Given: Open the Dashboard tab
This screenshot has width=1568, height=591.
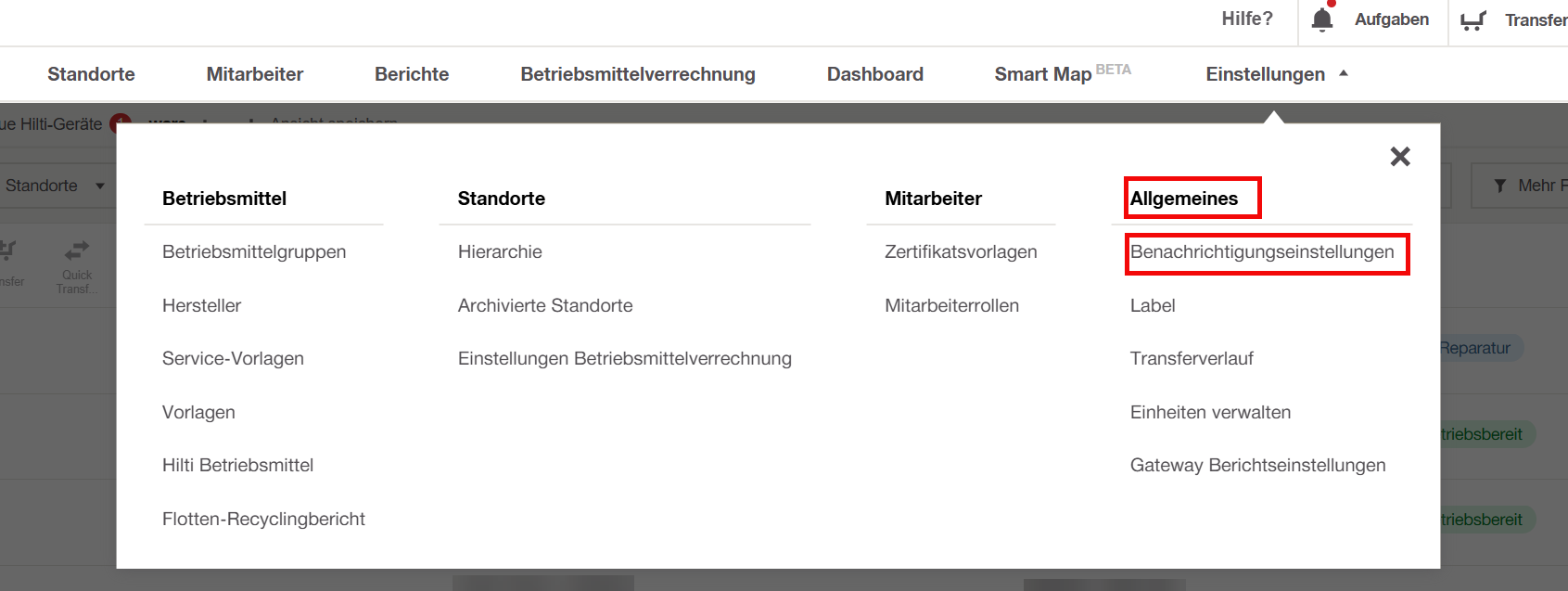Looking at the screenshot, I should 874,74.
